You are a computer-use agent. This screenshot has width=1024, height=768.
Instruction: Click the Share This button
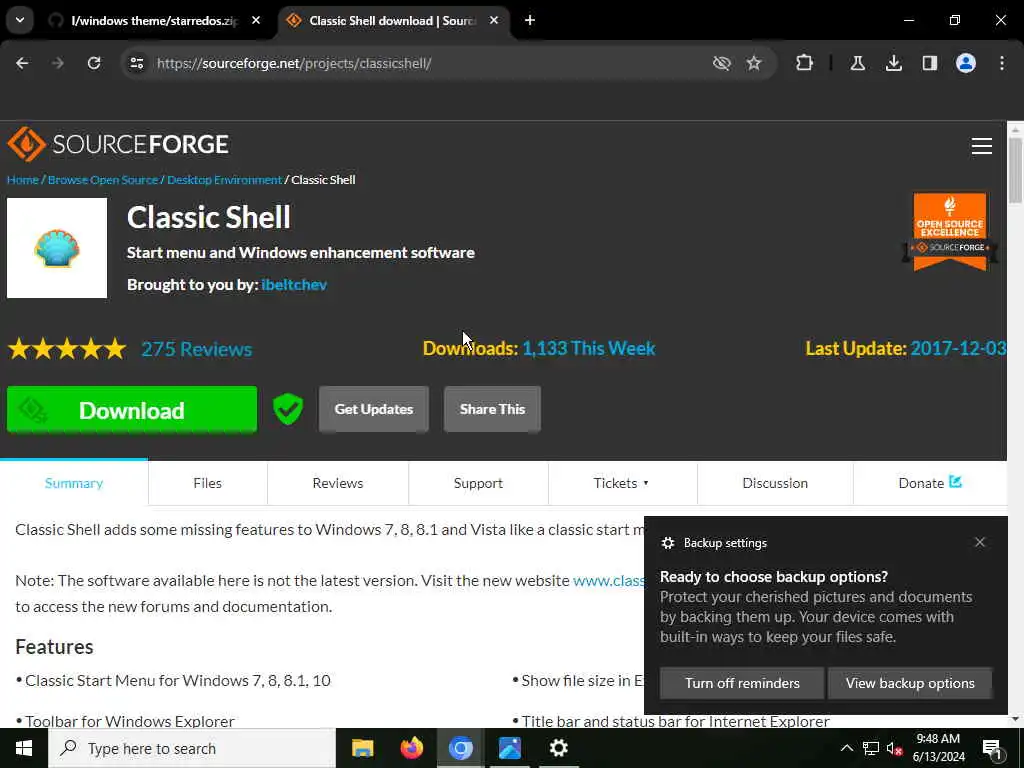click(492, 409)
